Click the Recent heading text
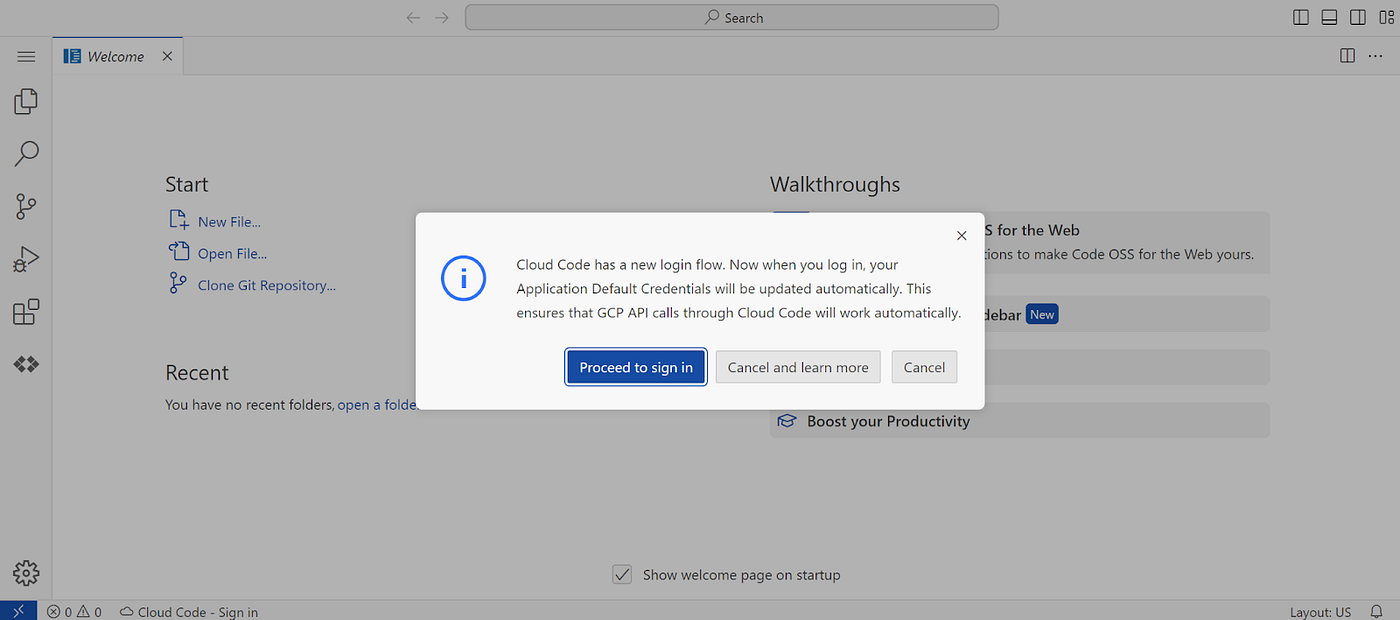1400x620 pixels. [x=197, y=373]
